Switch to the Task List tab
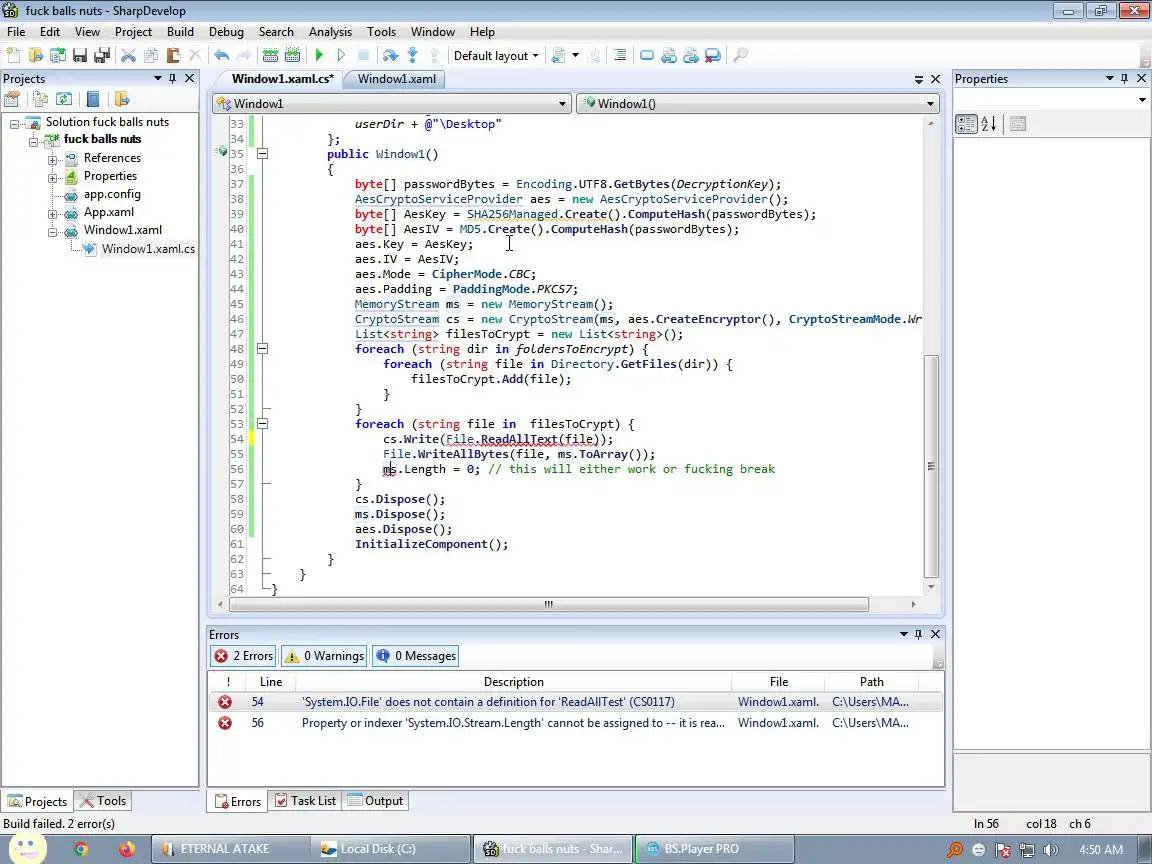 (305, 801)
